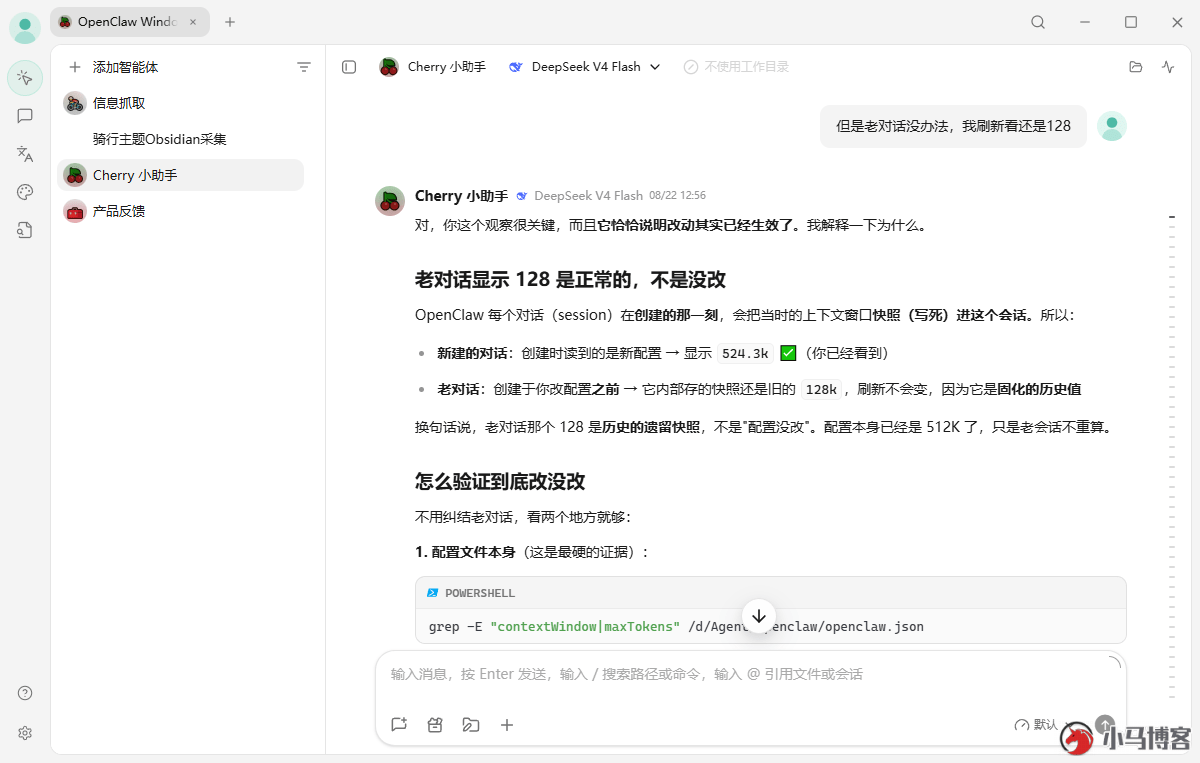The width and height of the screenshot is (1200, 763).
Task: Click the 08/22 12:56 message timestamp
Action: click(x=677, y=196)
